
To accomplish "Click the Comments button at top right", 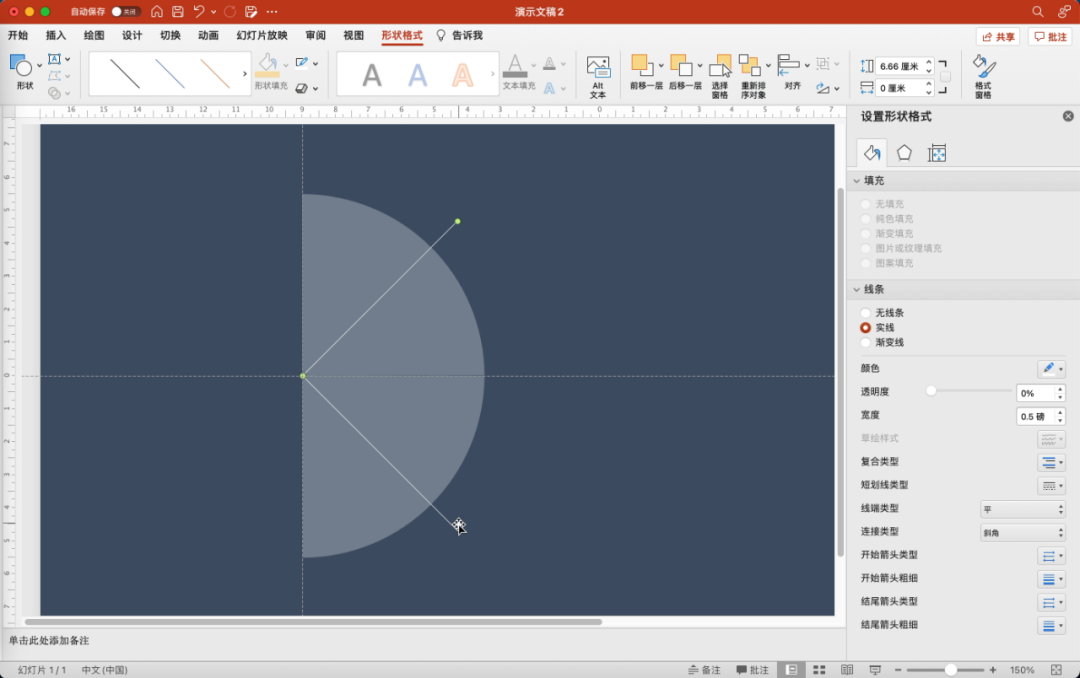I will (1050, 37).
